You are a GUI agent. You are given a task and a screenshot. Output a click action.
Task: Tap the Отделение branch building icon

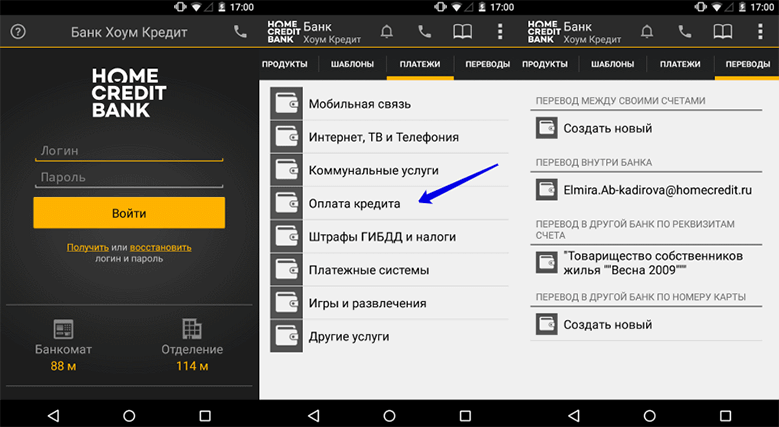pyautogui.click(x=192, y=329)
